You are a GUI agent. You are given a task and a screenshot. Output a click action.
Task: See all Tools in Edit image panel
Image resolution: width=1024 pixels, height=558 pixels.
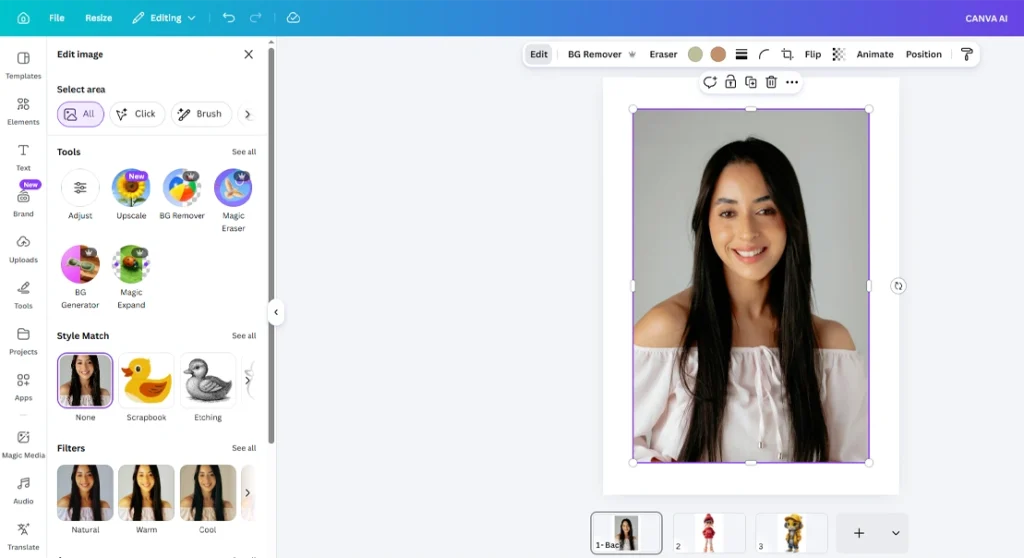244,152
